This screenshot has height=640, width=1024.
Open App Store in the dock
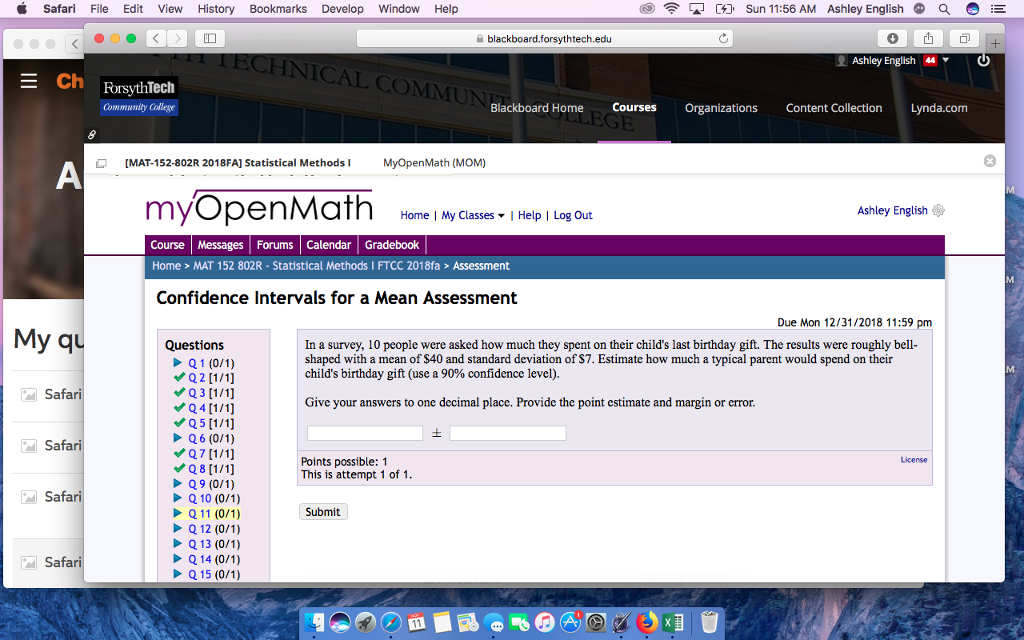click(x=570, y=622)
